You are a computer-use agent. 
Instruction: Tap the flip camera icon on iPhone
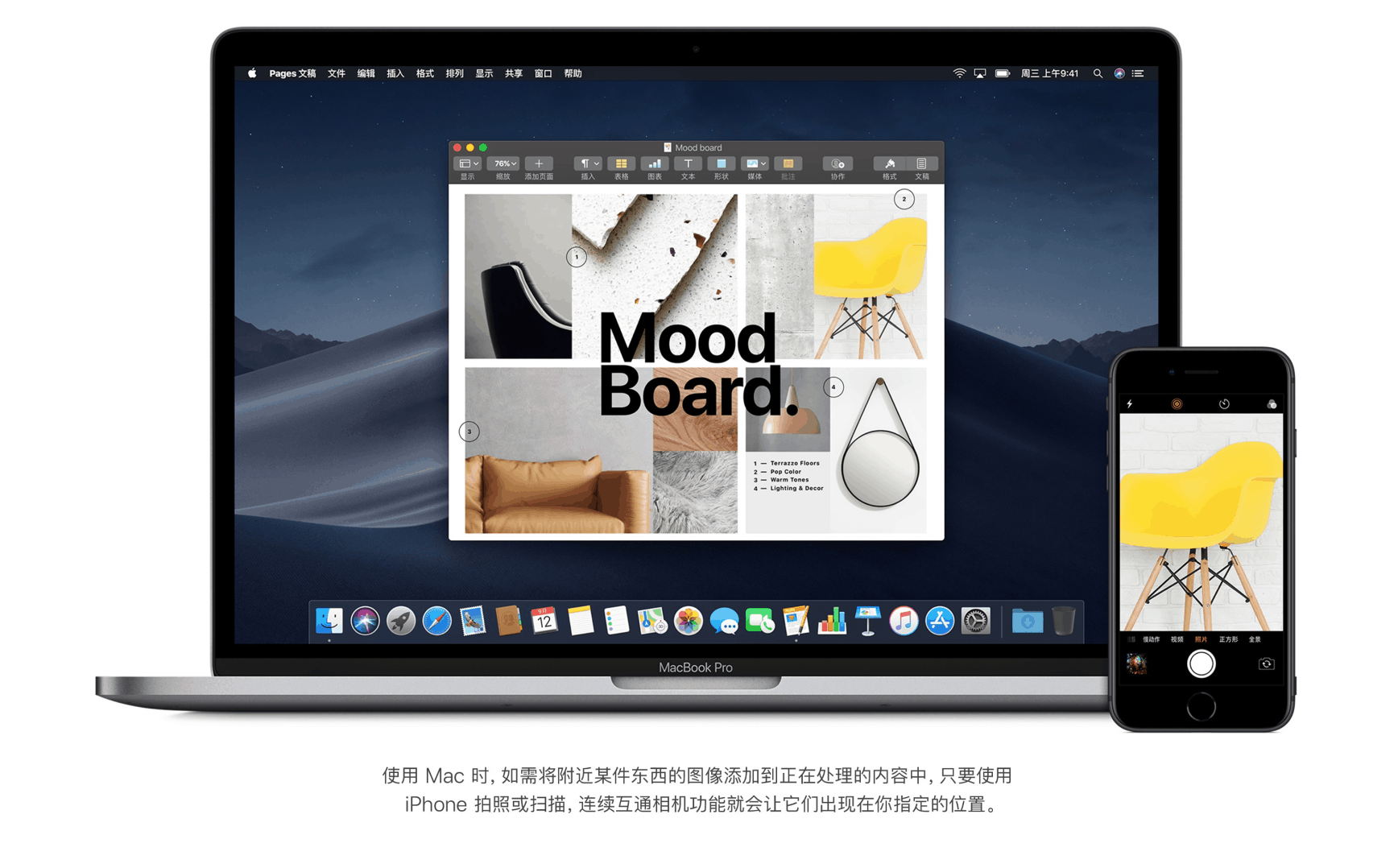1266,663
